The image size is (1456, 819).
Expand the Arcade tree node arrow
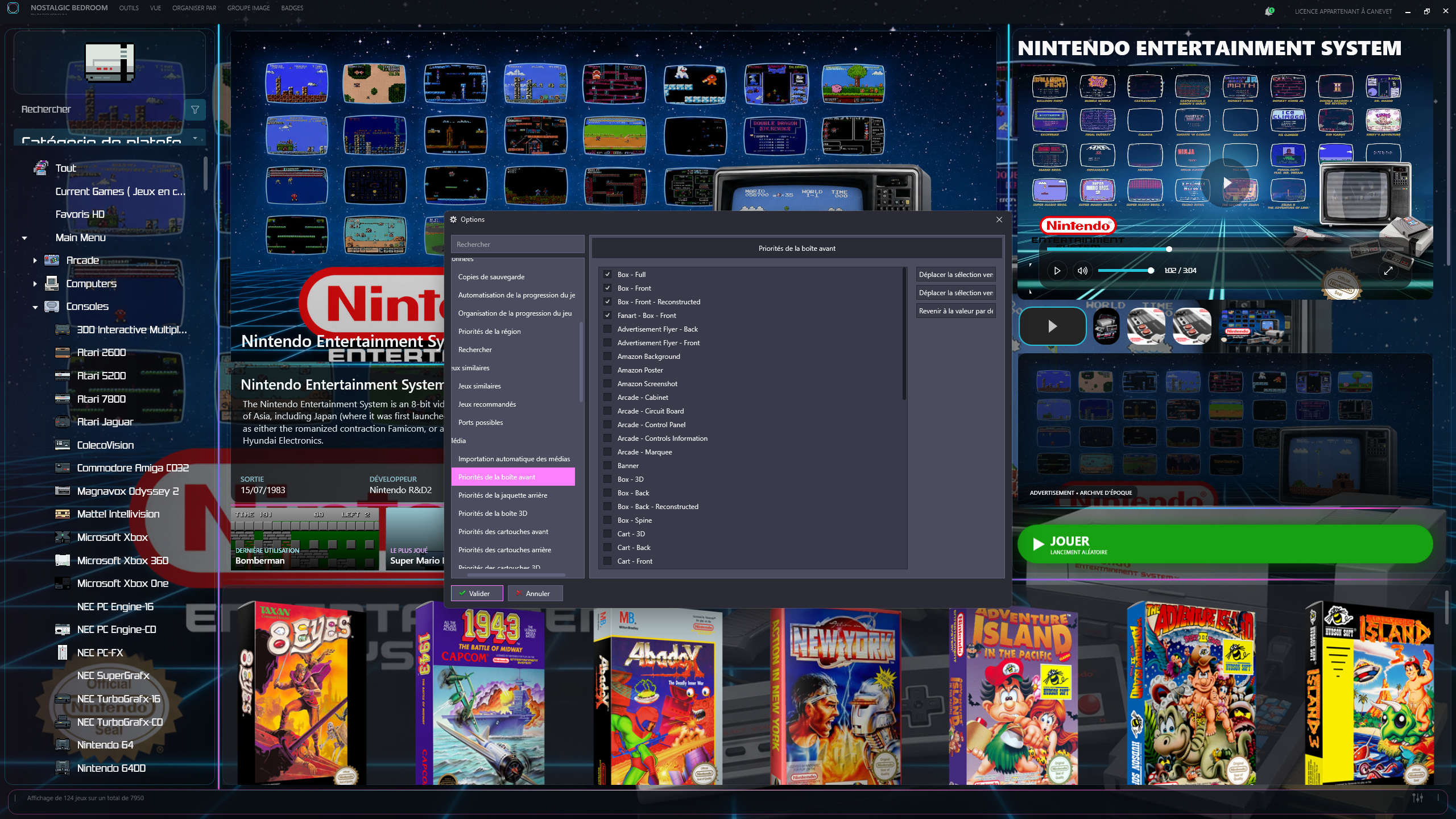(x=35, y=260)
